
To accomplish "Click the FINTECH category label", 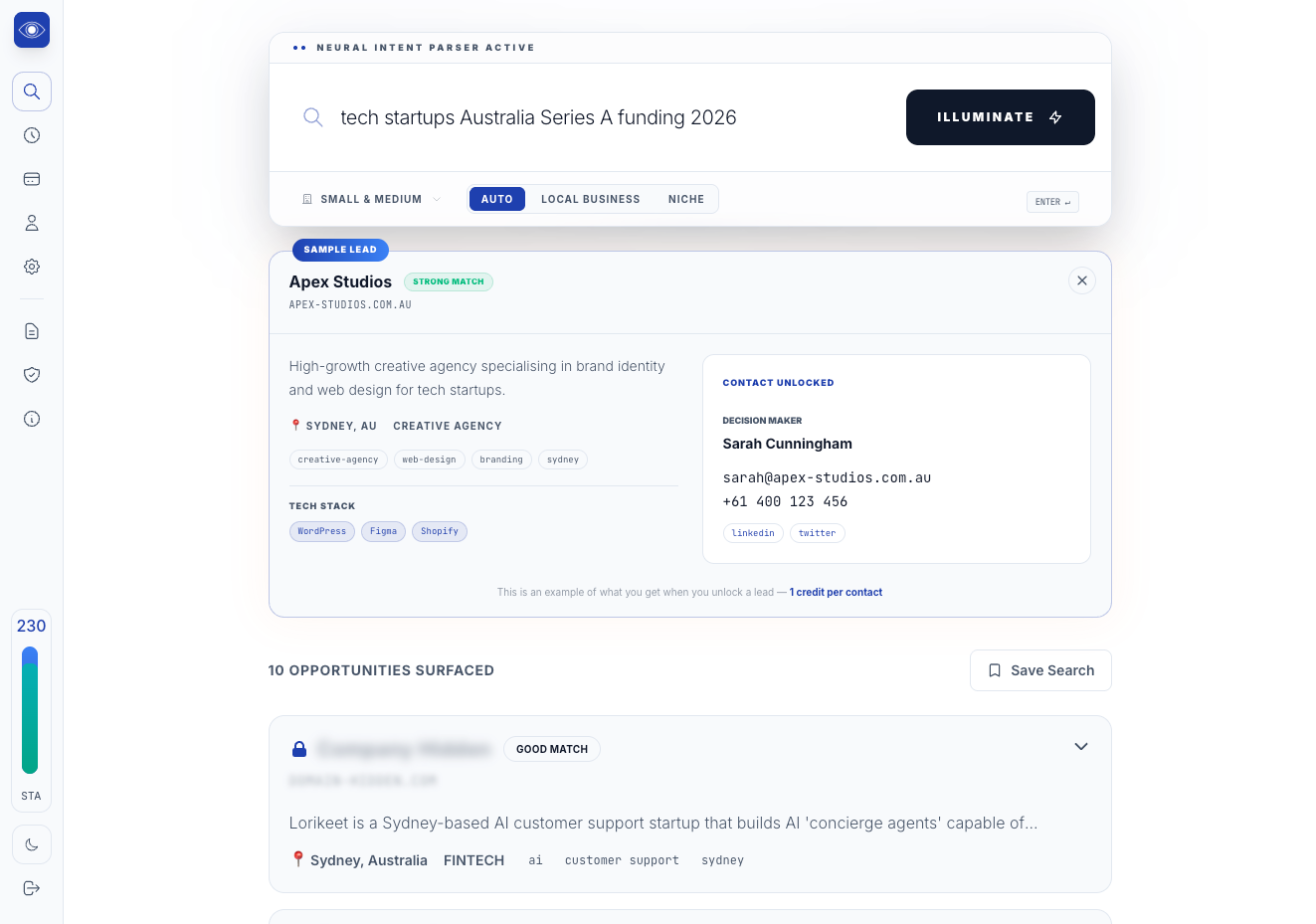I will tap(473, 860).
